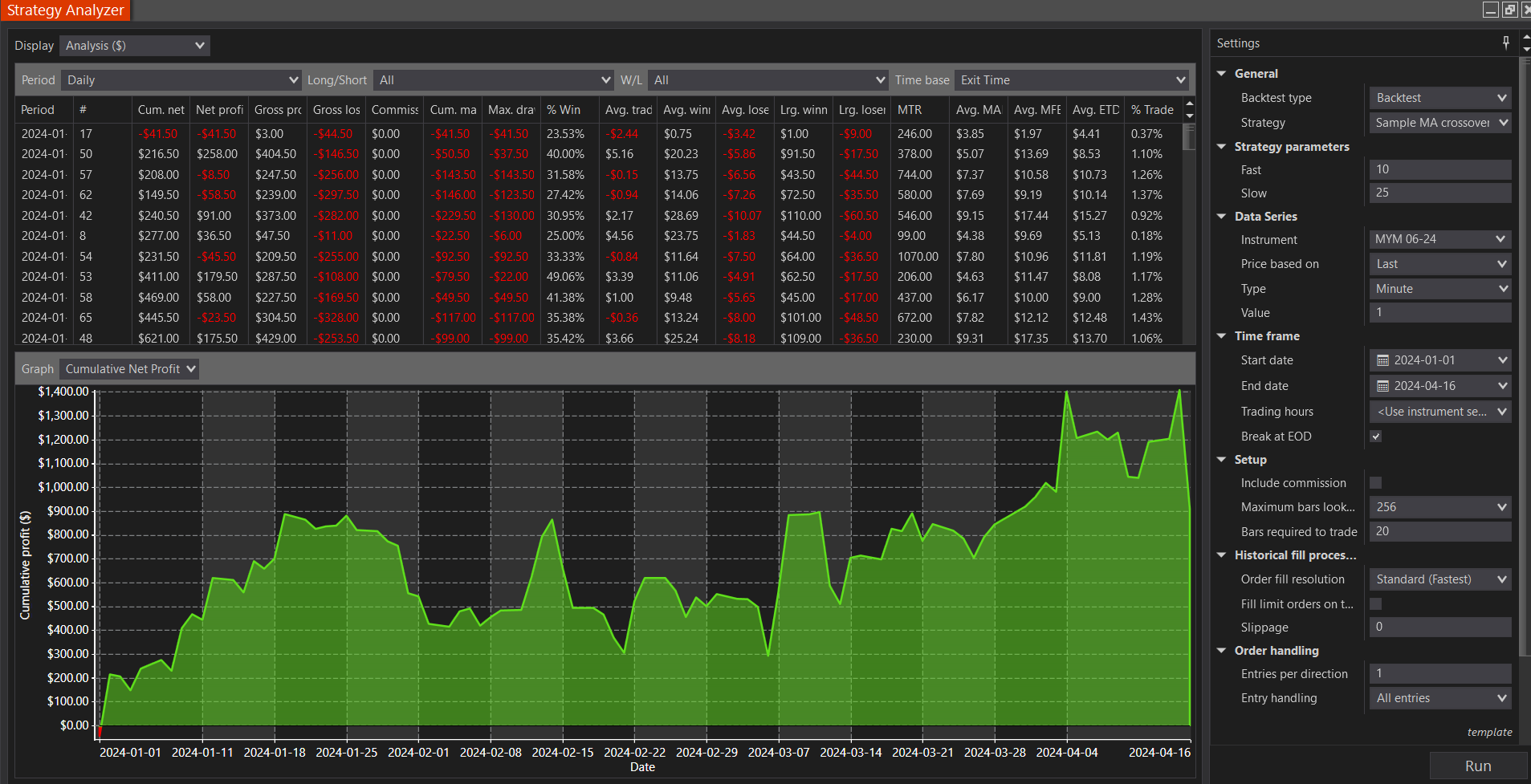Uncheck the Break at EOD checkbox

[x=1376, y=437]
